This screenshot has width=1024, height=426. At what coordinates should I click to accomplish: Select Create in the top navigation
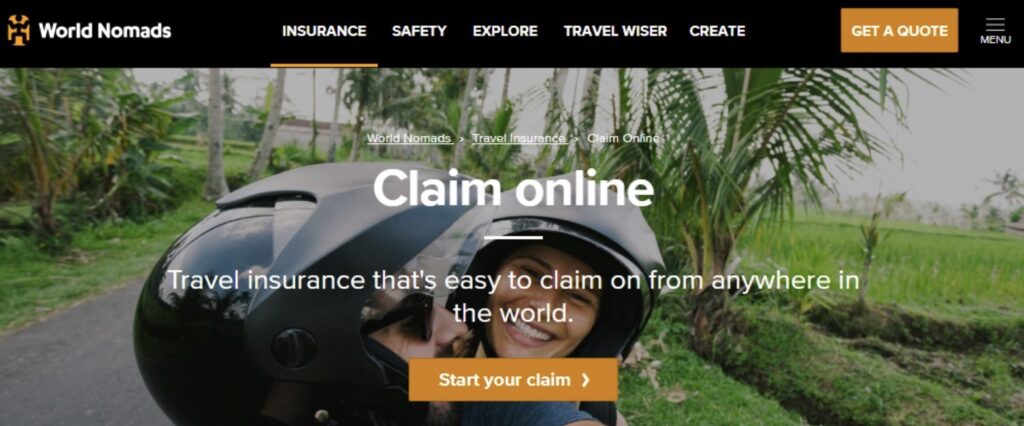pos(717,31)
